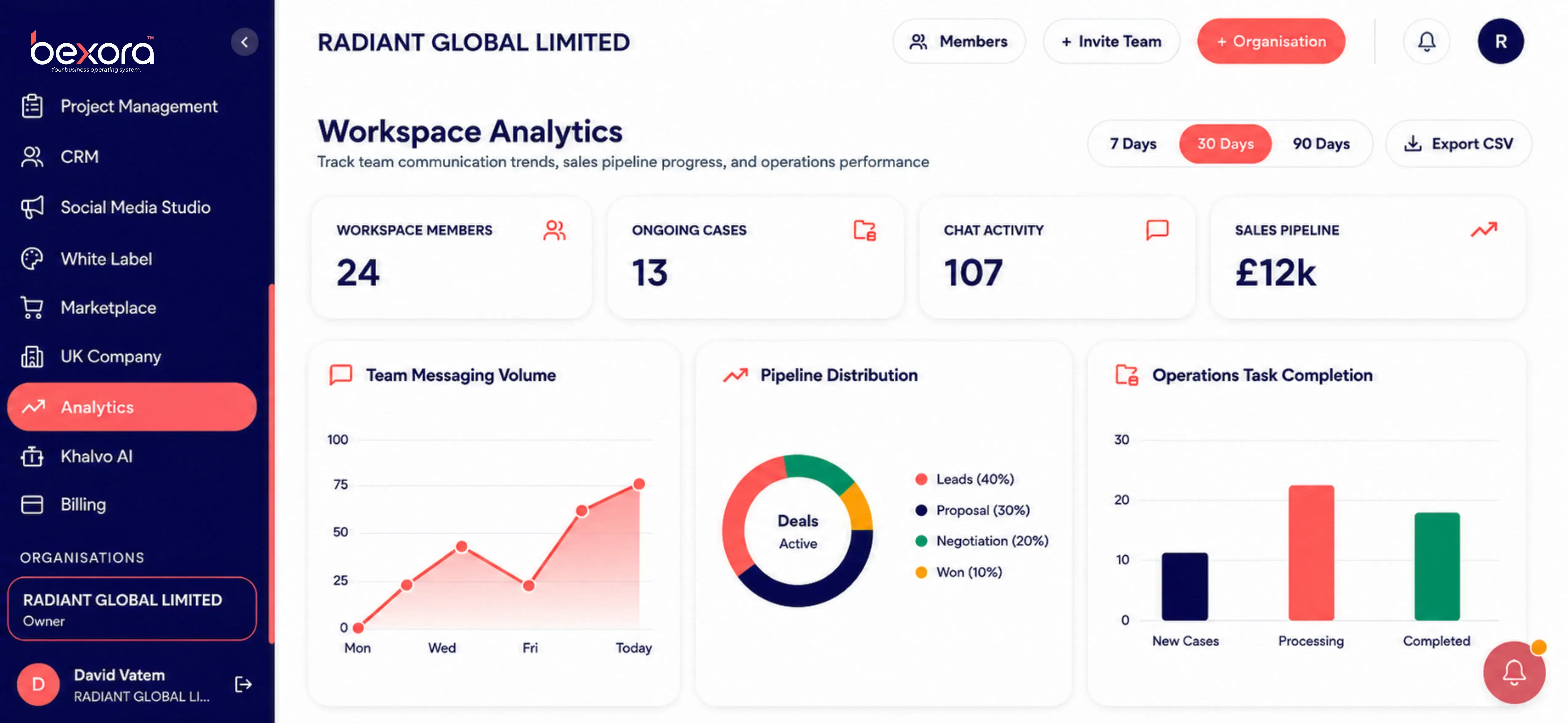Click the Chat Activity count 107
The image size is (1568, 723).
coord(973,272)
